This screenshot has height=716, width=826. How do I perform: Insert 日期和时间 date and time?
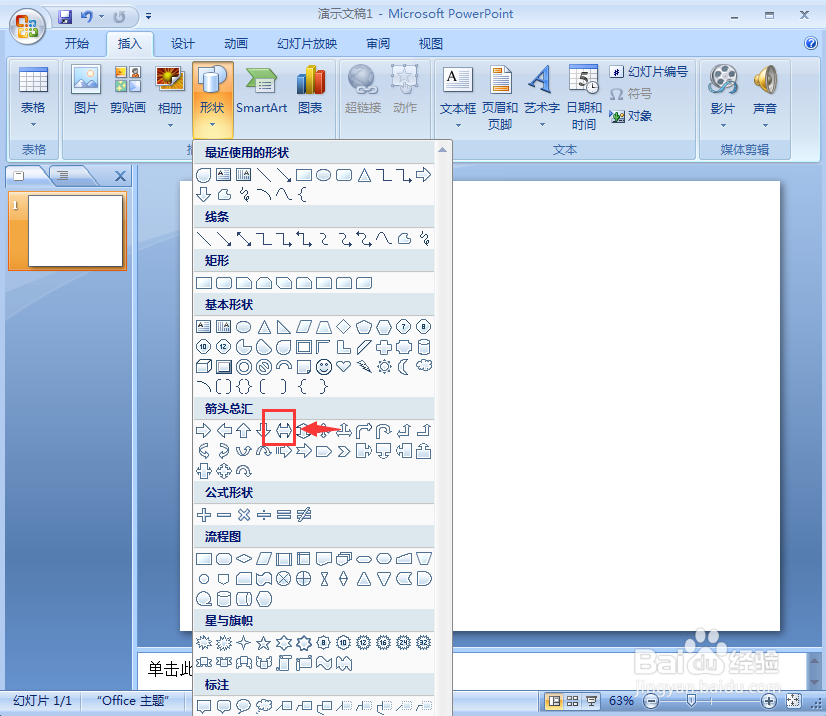[x=584, y=97]
